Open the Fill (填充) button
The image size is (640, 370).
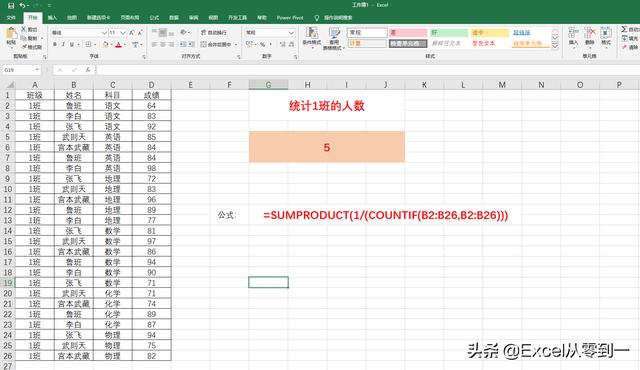[630, 38]
